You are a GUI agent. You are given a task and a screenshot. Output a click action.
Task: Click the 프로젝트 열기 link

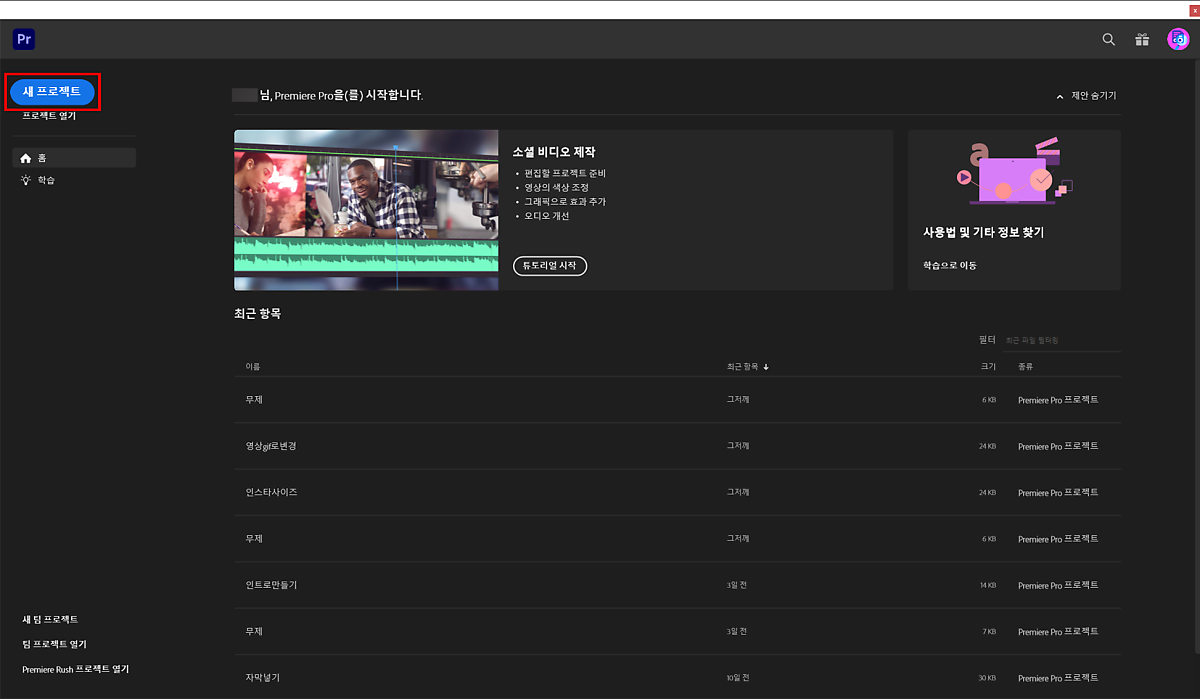coord(49,116)
